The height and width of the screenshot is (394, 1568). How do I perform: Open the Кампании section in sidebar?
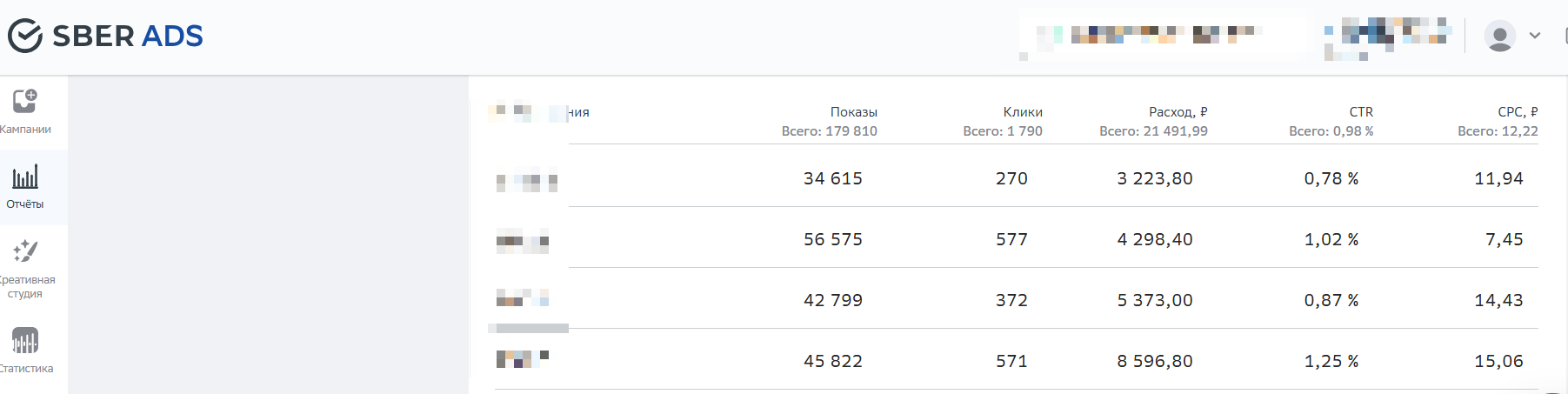click(x=25, y=111)
